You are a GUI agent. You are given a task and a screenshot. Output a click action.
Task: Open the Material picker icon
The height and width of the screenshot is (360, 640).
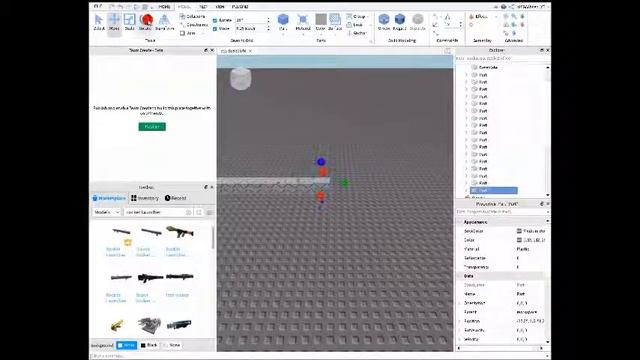pyautogui.click(x=303, y=22)
